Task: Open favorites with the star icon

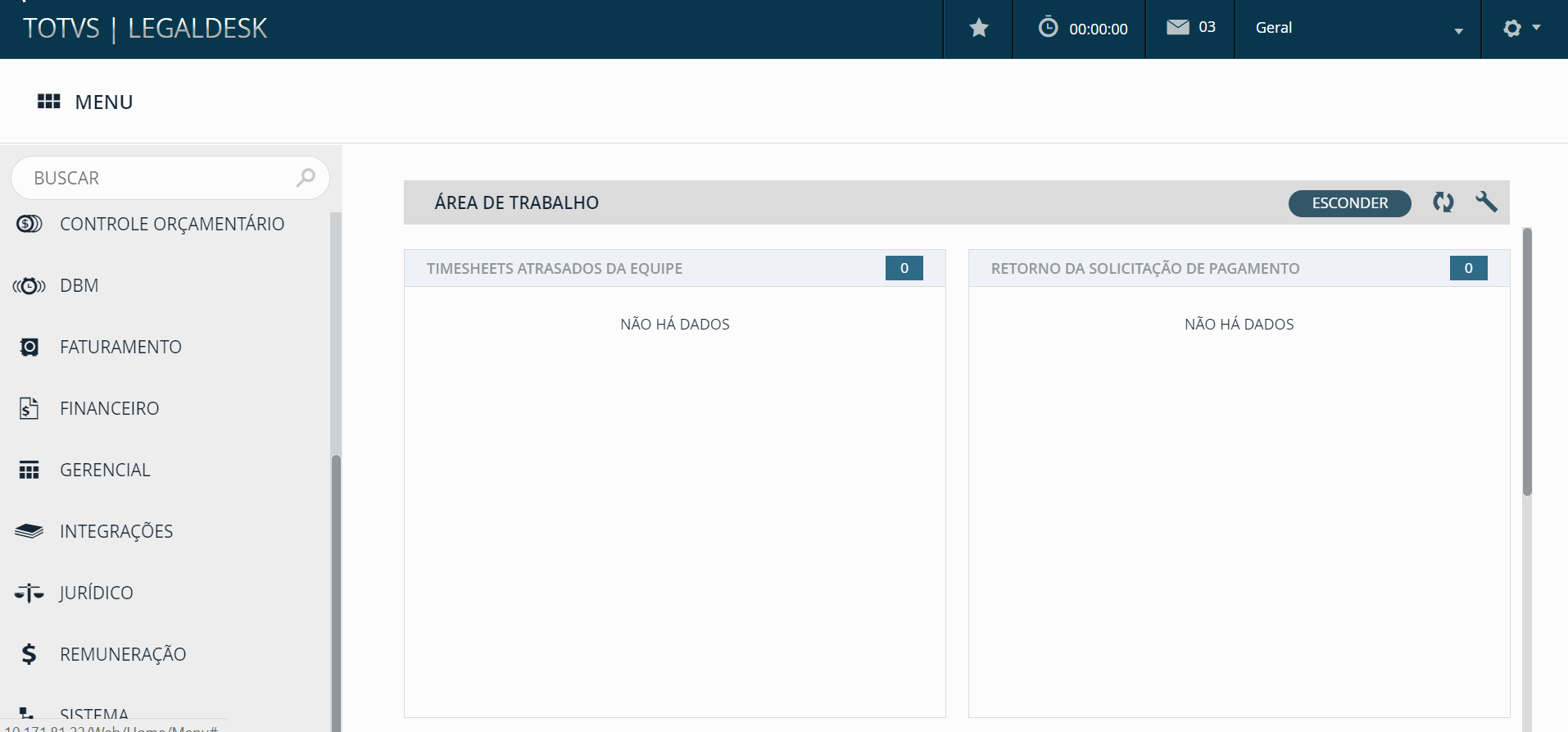Action: 978,29
